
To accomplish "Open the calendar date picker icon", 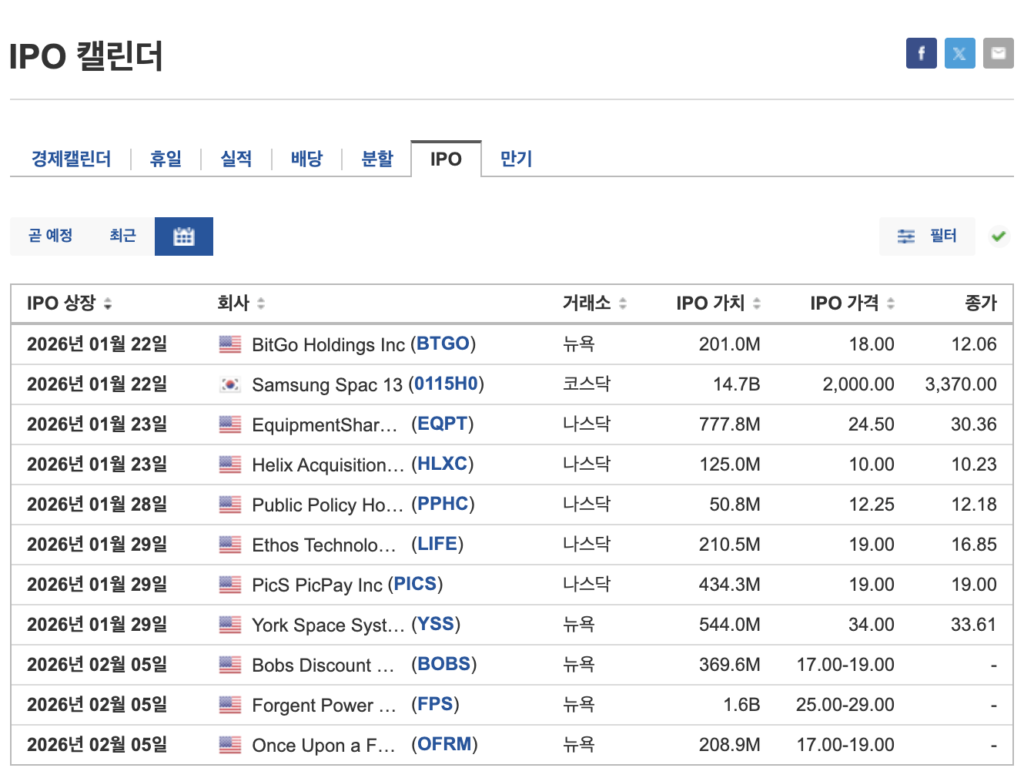I will [184, 237].
